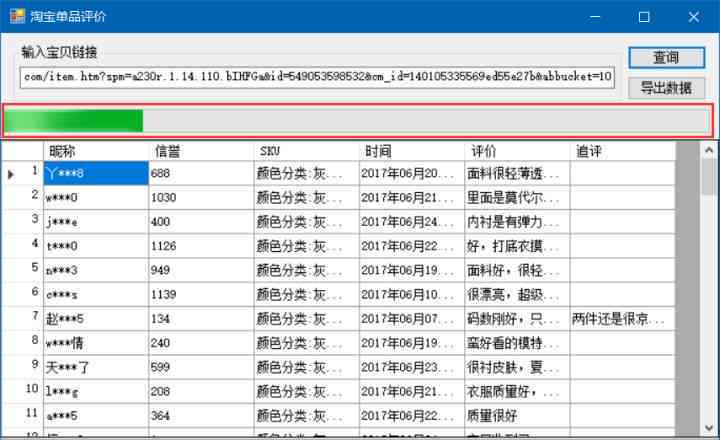Click the credit value 240
This screenshot has height=440, width=720.
tap(201, 344)
